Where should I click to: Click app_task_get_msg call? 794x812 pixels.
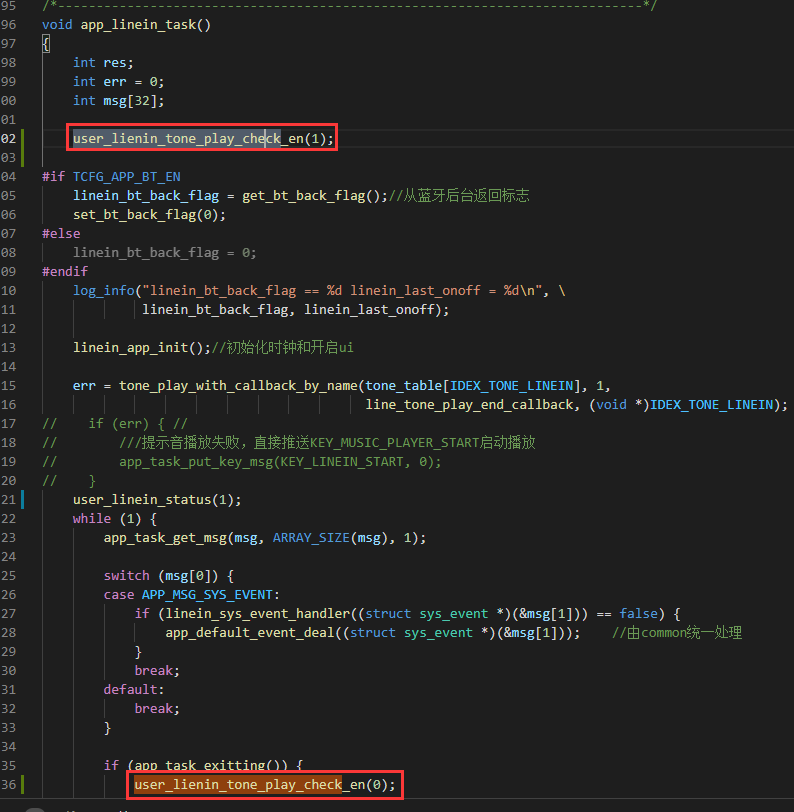coord(265,538)
